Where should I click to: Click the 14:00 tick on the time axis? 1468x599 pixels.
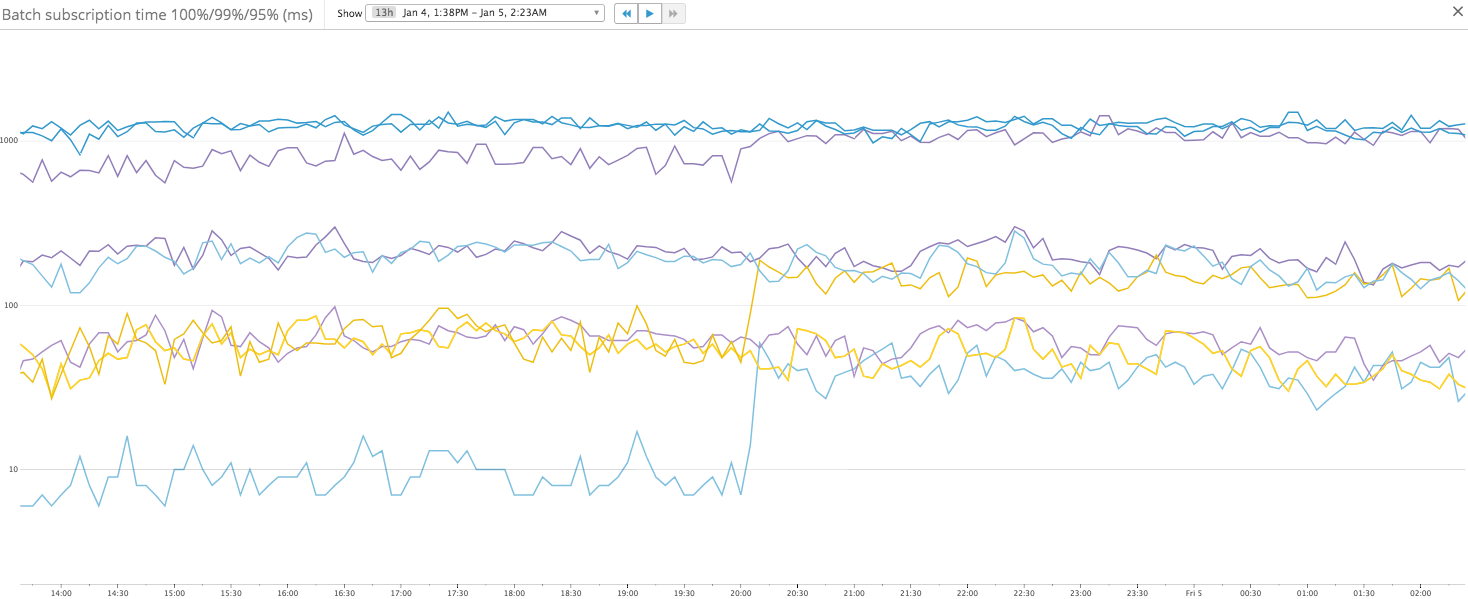(x=61, y=593)
